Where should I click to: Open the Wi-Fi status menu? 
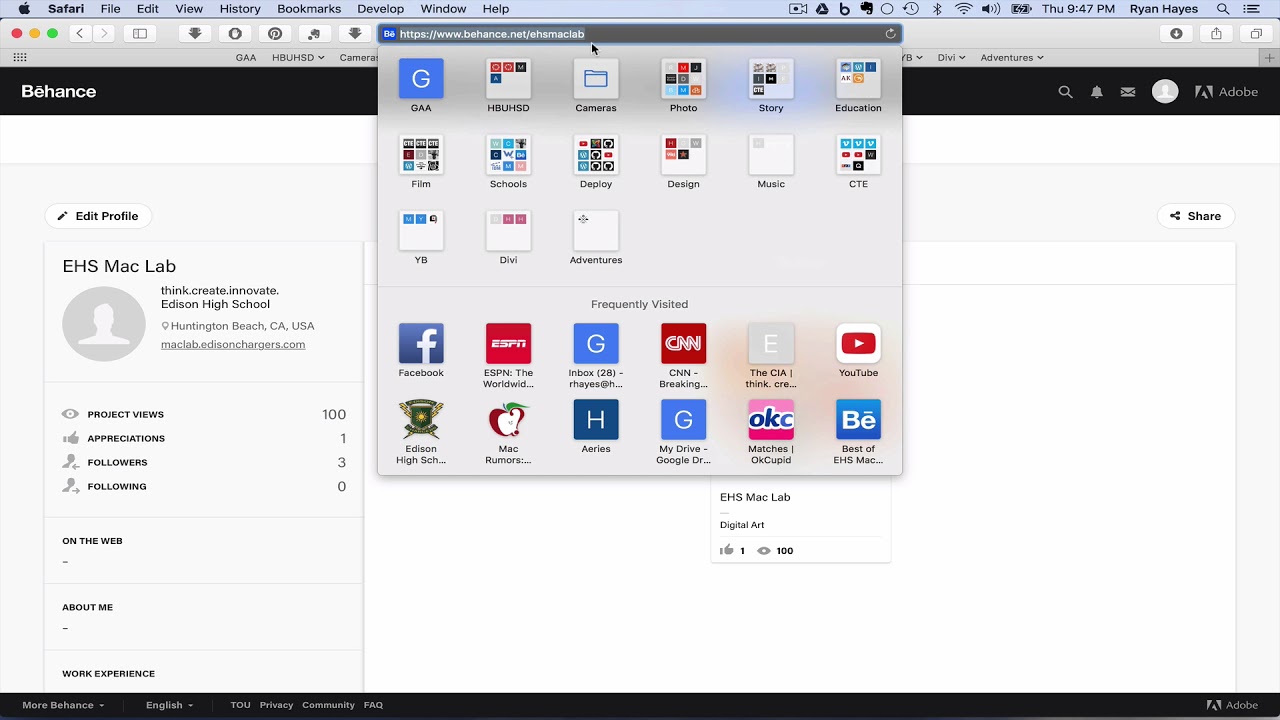(x=963, y=9)
